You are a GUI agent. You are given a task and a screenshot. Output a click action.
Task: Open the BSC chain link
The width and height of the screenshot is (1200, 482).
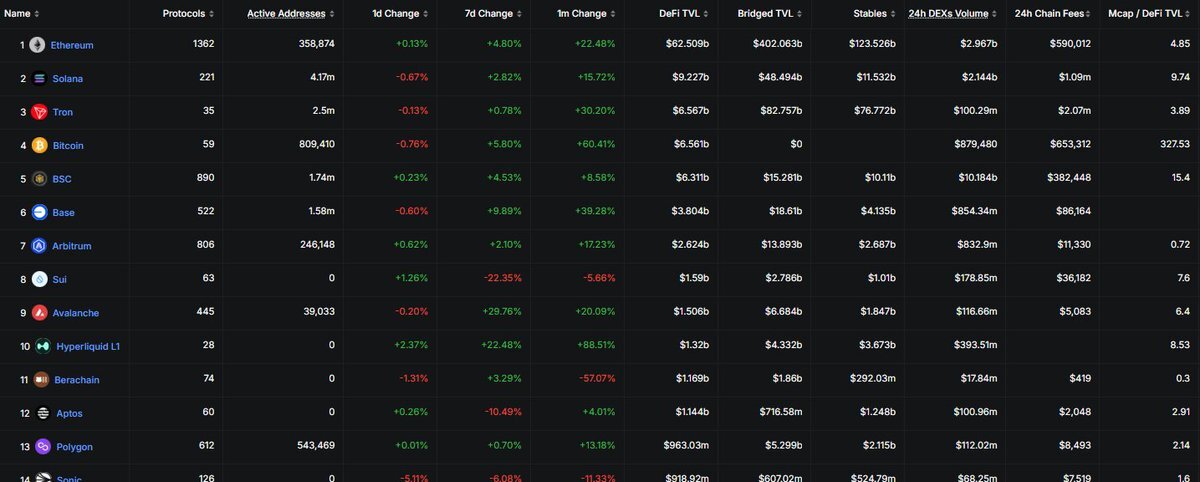click(61, 179)
